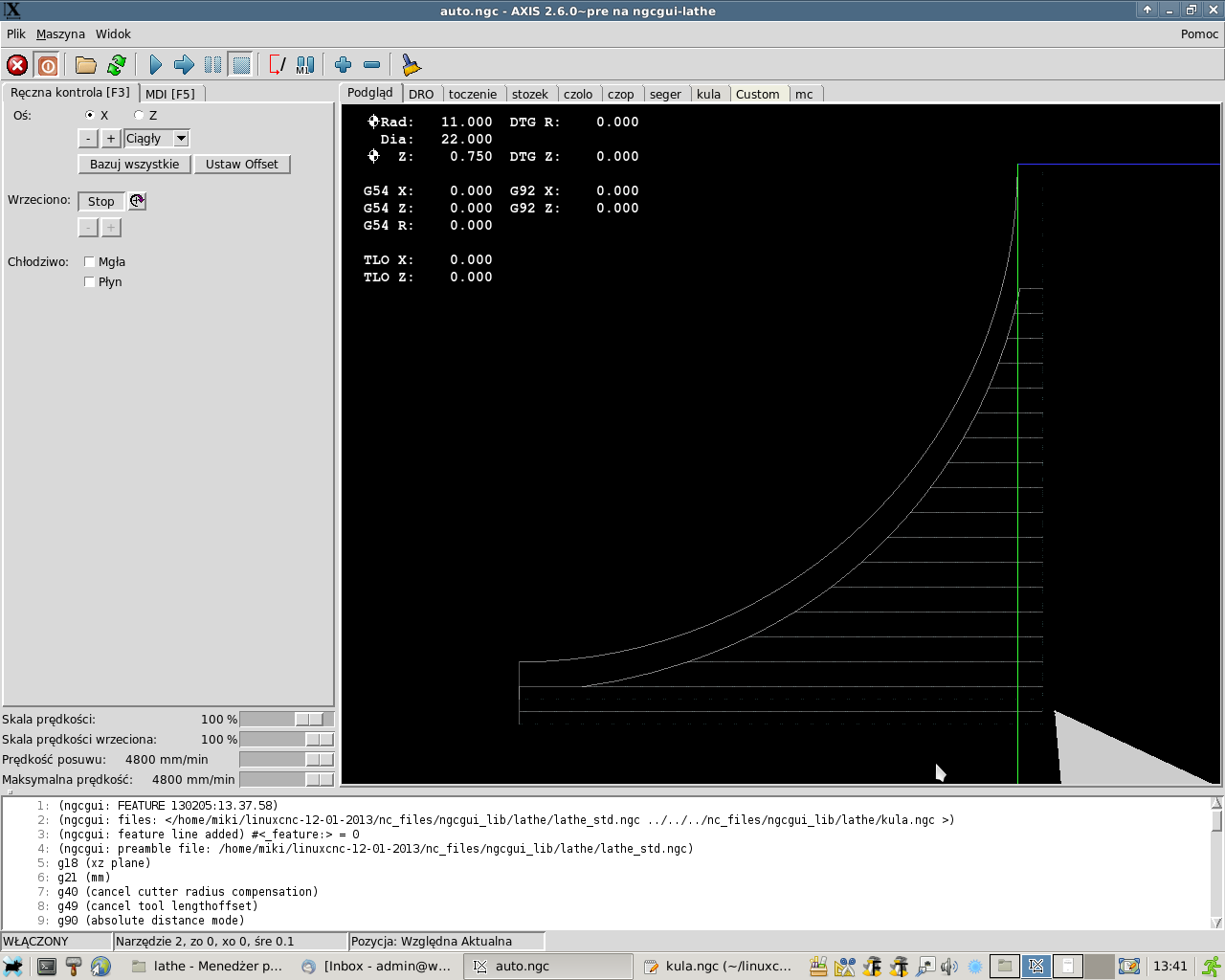The width and height of the screenshot is (1225, 980).
Task: Switch to Ręczna kontrola [F3] tab
Action: tap(70, 93)
